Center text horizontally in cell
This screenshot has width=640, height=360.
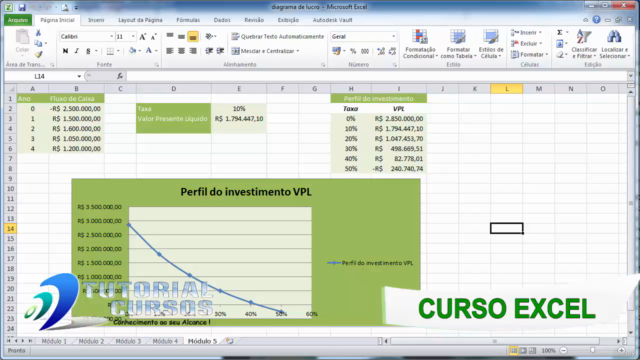coord(181,51)
